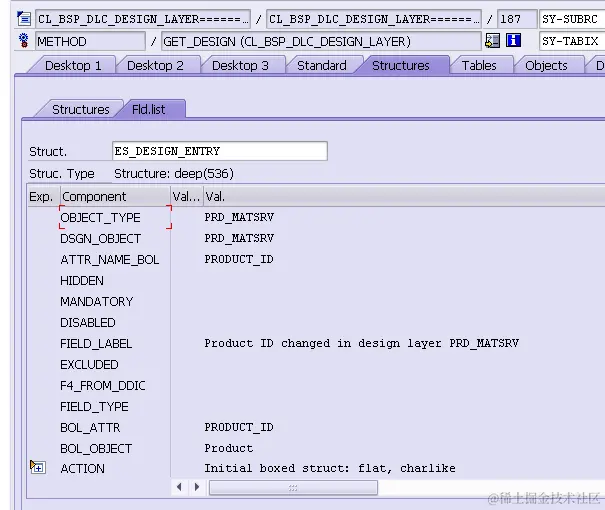Select the EXCLUDED component
This screenshot has width=605, height=510.
coord(89,365)
